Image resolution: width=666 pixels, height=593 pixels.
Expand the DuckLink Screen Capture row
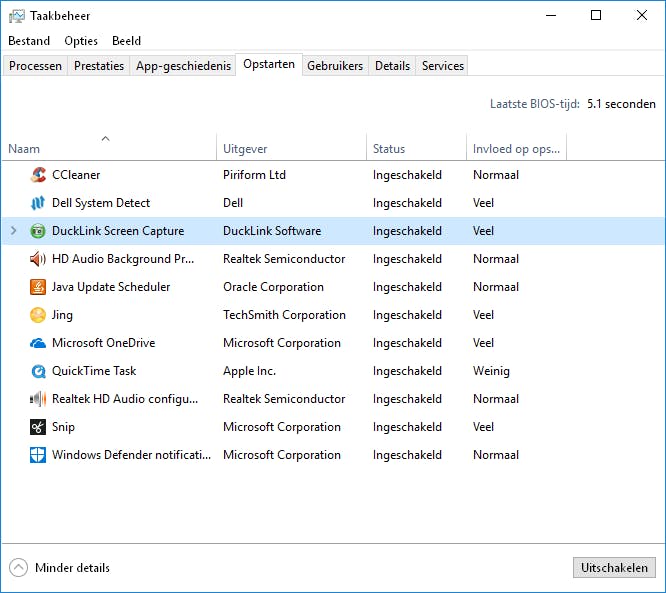13,231
